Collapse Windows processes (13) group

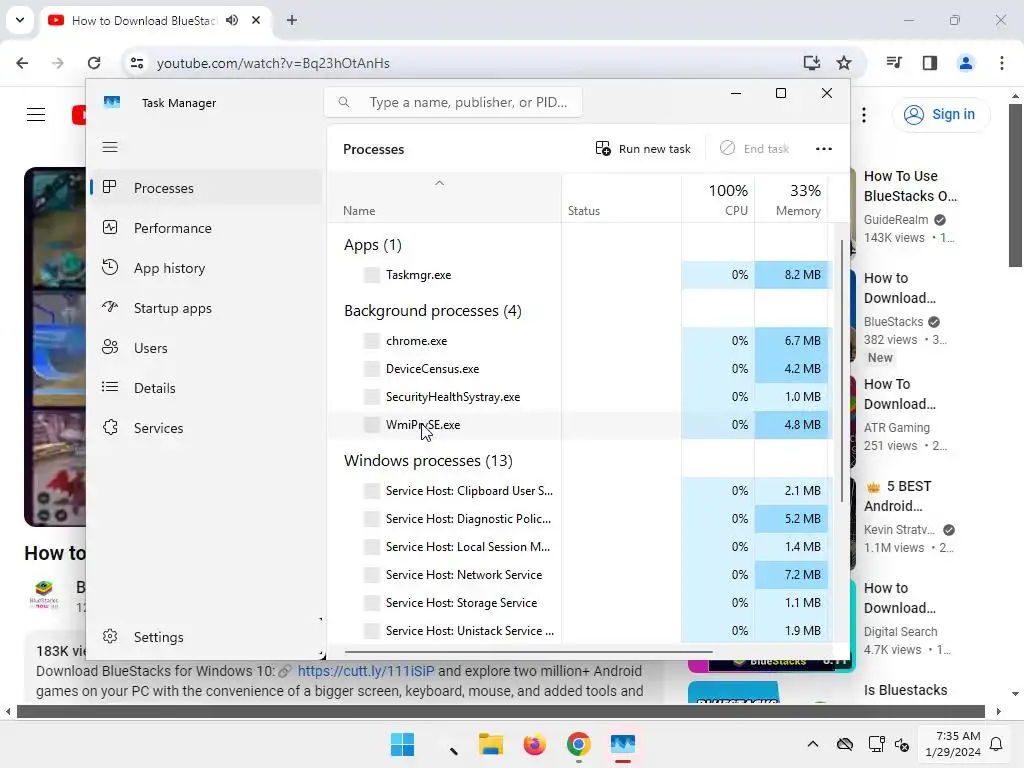point(428,461)
